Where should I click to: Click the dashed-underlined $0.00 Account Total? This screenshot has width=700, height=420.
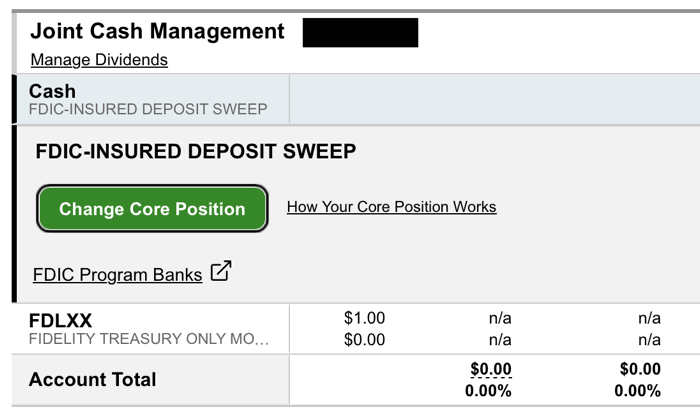pos(490,370)
